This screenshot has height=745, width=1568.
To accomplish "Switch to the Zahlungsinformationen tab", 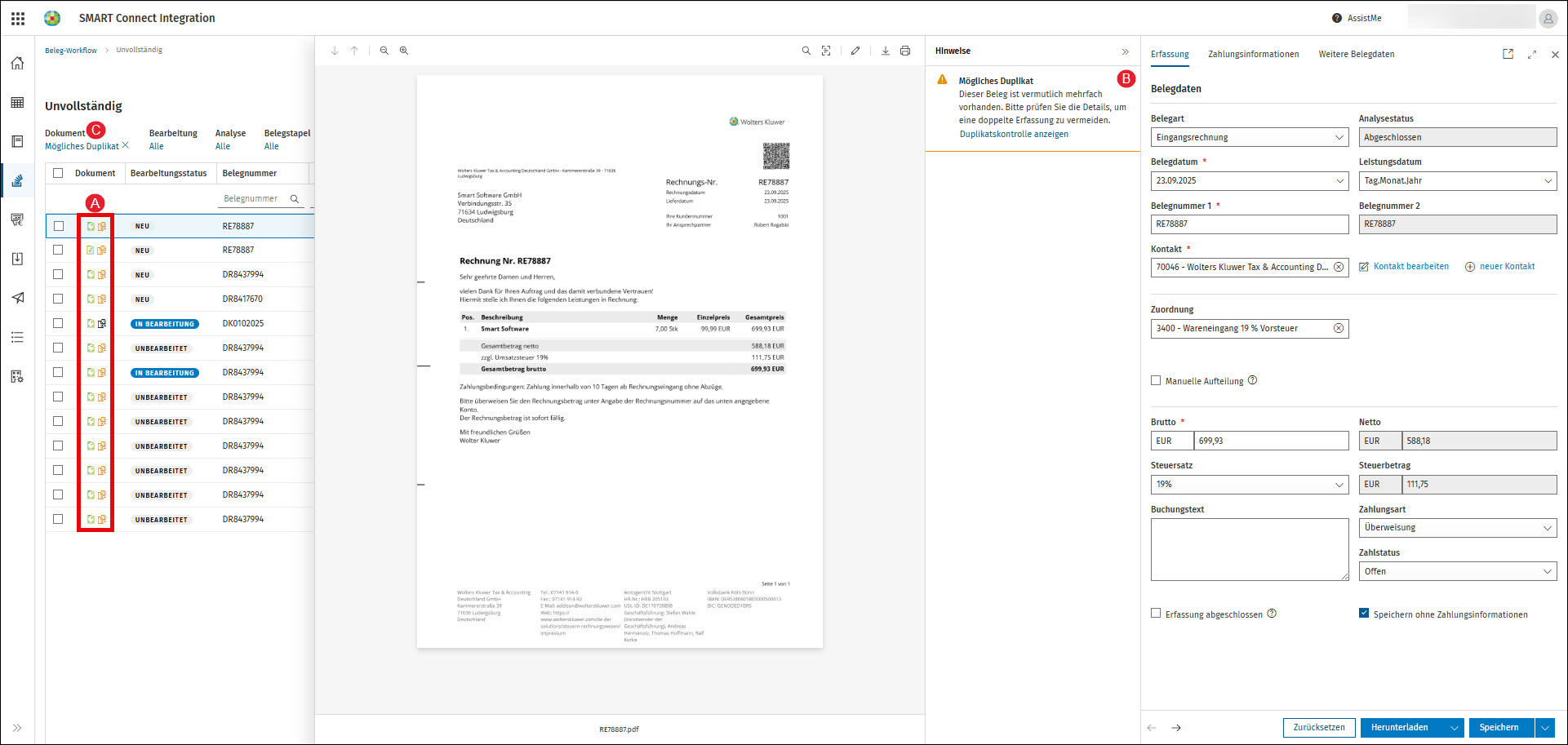I will (x=1254, y=54).
